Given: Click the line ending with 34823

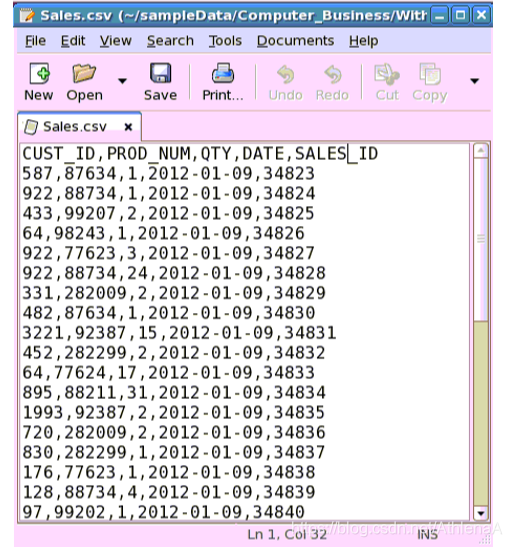Looking at the screenshot, I should tap(169, 174).
